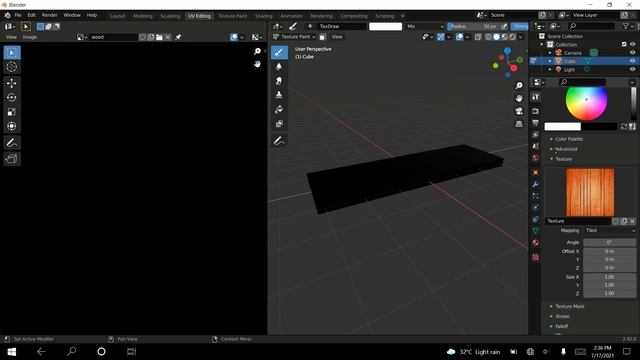This screenshot has height=360, width=640.
Task: Toggle viewport gizmo display button
Action: point(441,37)
